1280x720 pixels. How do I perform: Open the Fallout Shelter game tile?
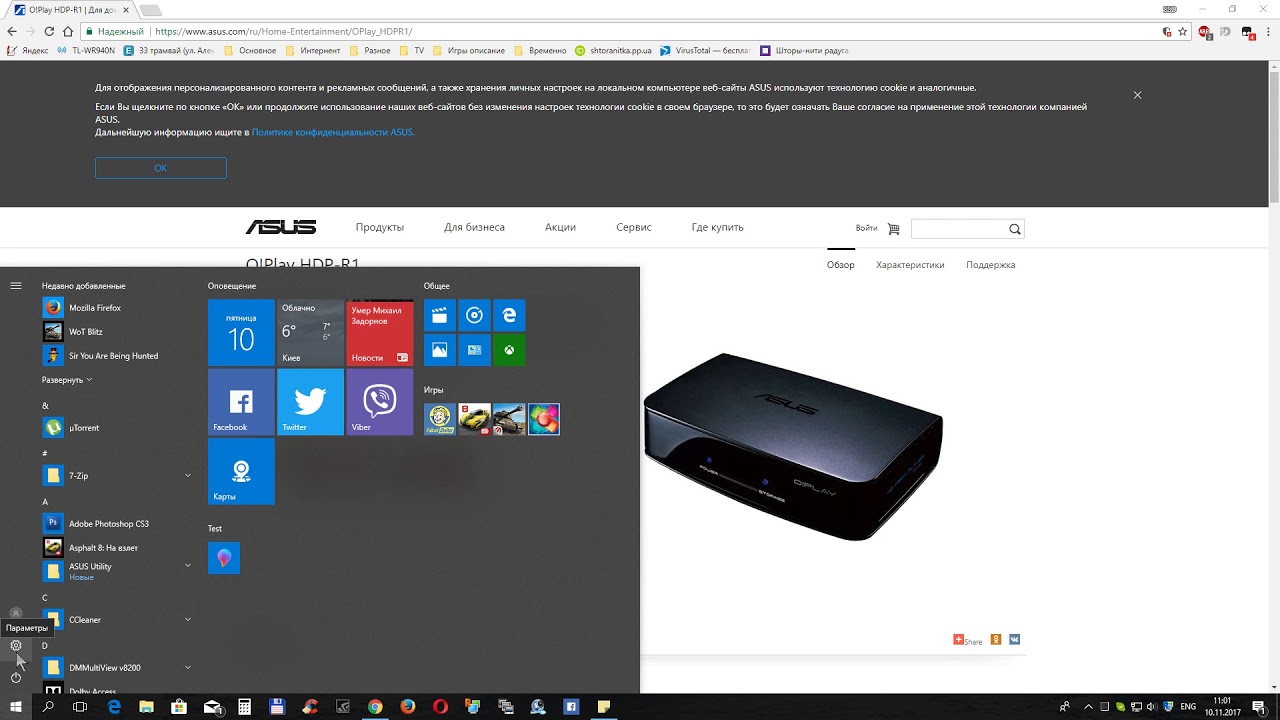click(440, 420)
